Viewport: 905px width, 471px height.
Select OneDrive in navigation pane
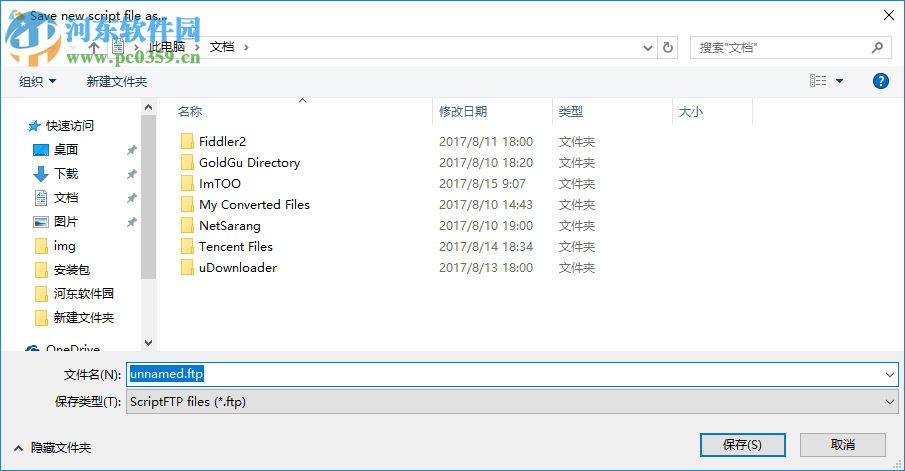coord(73,347)
